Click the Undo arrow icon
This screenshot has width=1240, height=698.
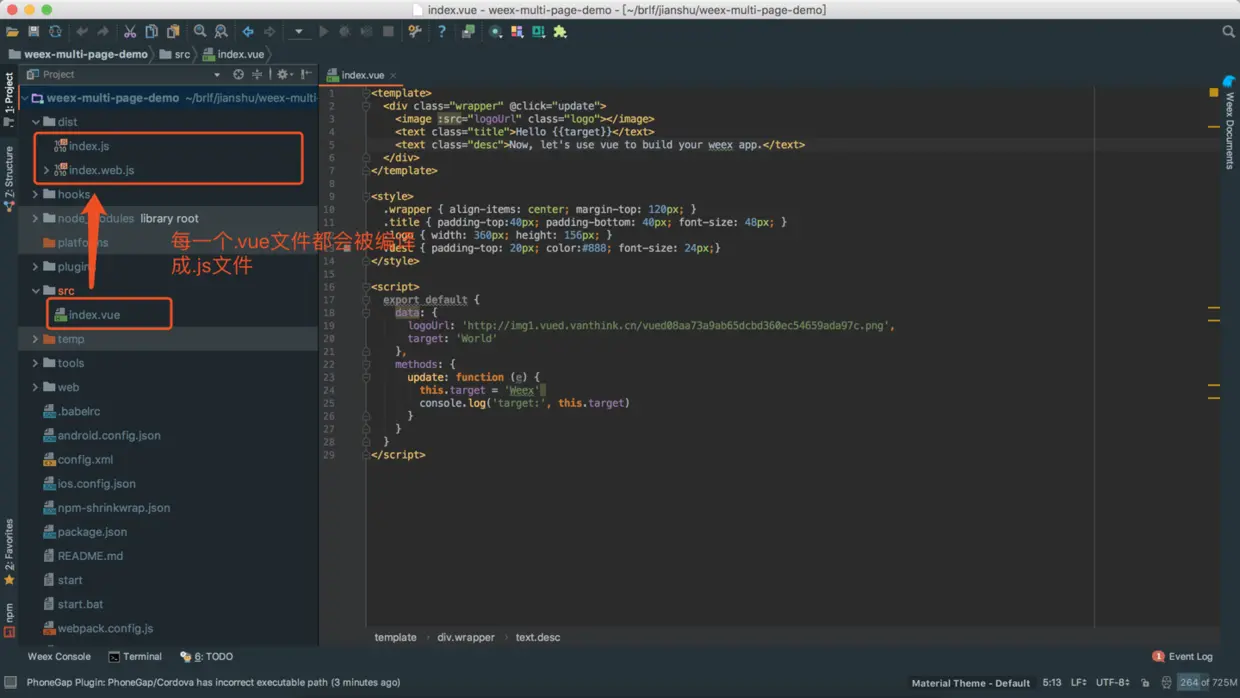(82, 32)
